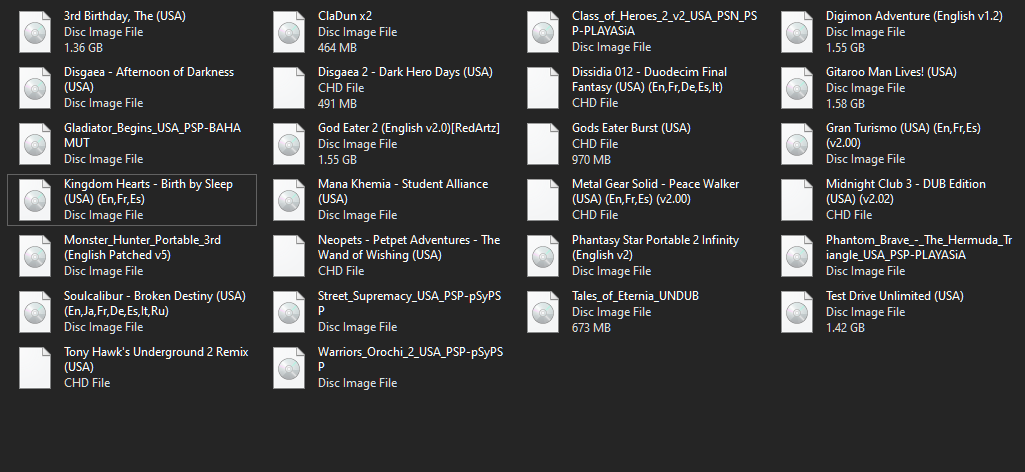Click the Midnight Club 3 DUB Edition icon
1025x472 pixels.
797,200
